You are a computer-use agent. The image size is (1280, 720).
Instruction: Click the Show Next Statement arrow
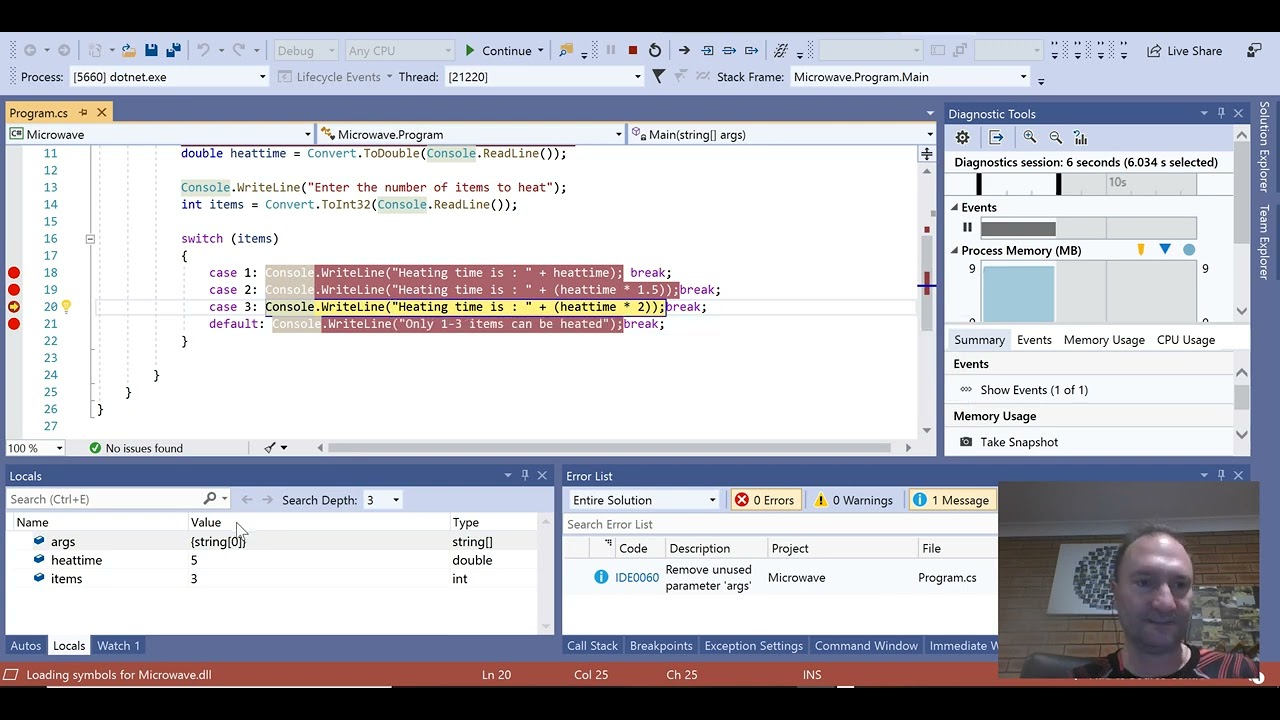[x=684, y=51]
